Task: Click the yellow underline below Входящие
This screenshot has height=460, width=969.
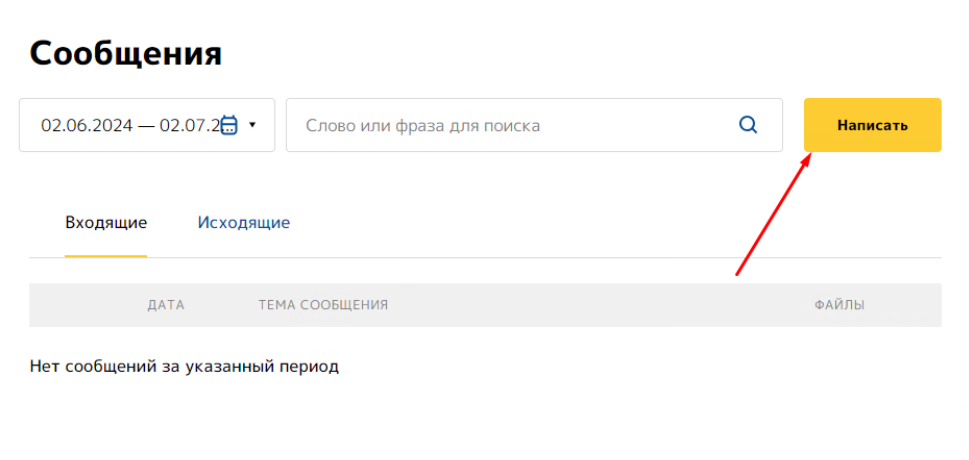Action: (x=106, y=256)
